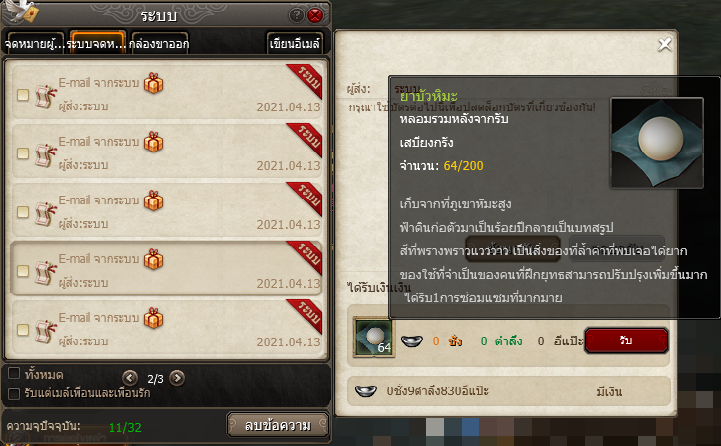Image resolution: width=721 pixels, height=446 pixels.
Task: Click the silver ingot icon beside รับ row
Action: [x=412, y=341]
